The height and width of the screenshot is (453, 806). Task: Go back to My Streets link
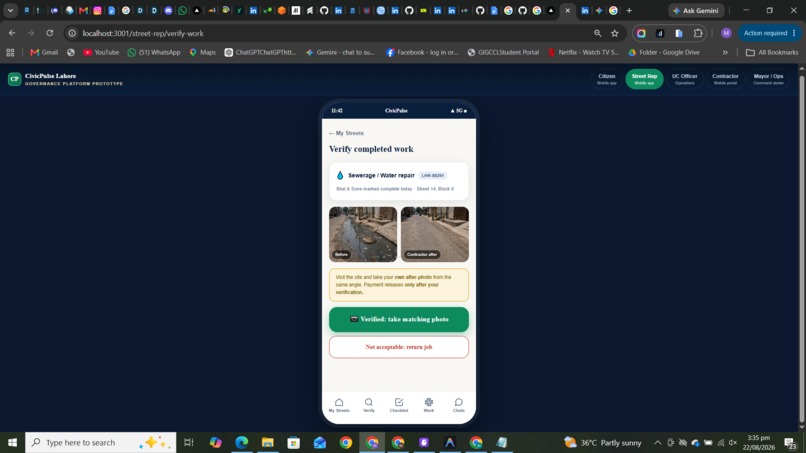click(x=346, y=133)
